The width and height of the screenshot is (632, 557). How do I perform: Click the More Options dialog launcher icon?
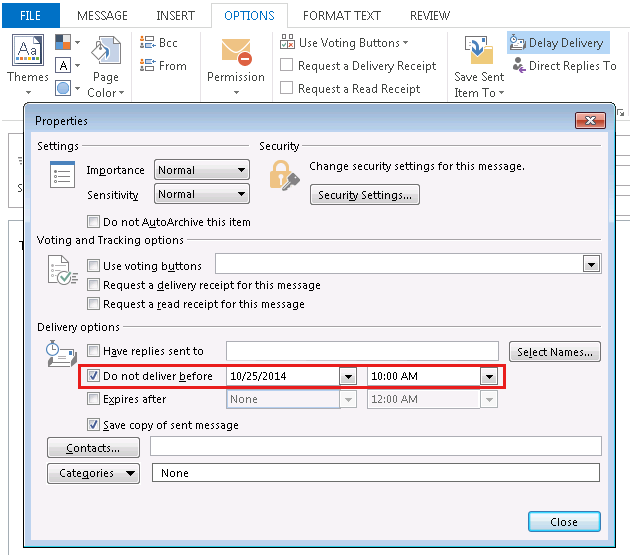(x=621, y=113)
